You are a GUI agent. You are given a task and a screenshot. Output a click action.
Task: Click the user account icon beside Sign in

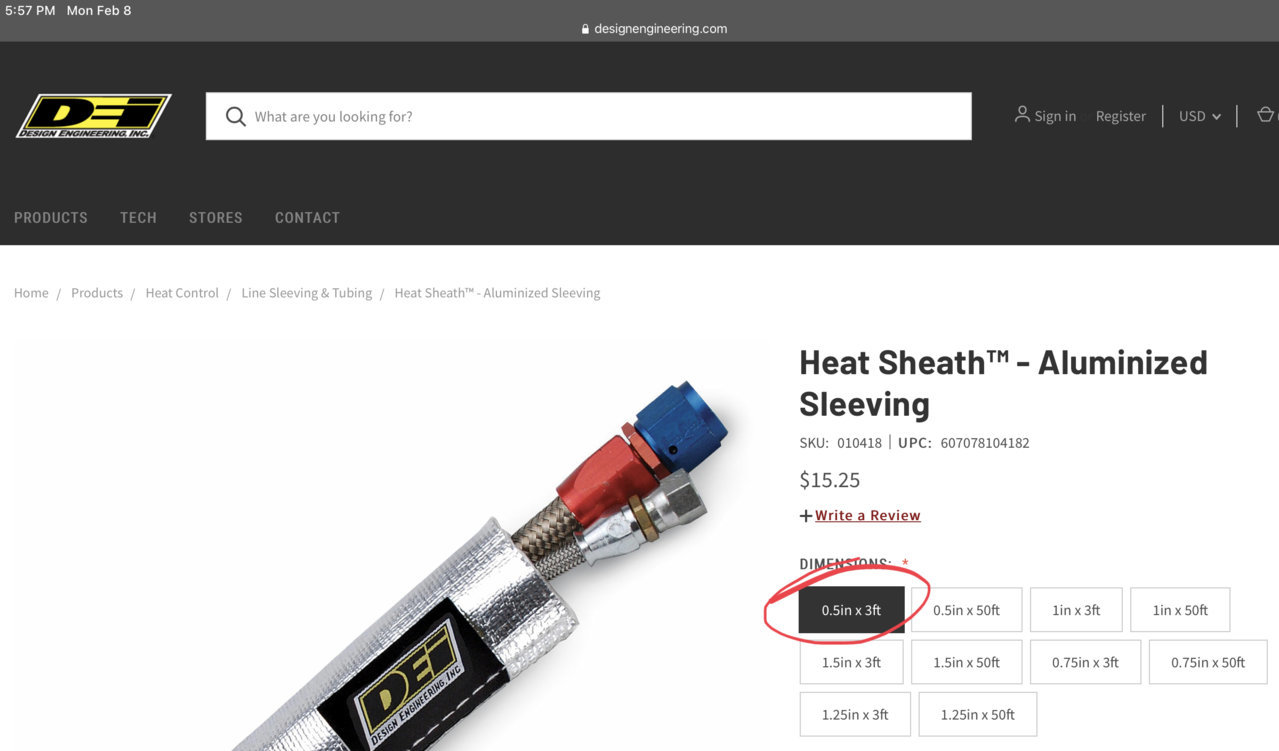tap(1022, 115)
